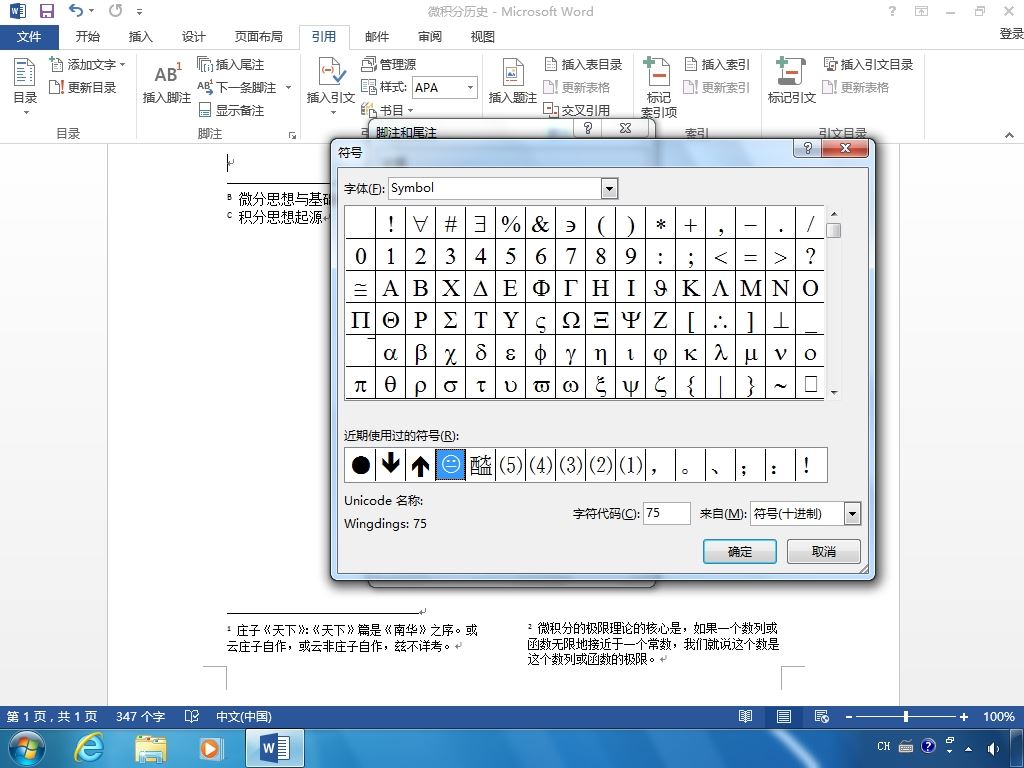Click Insert Table of Figures (插入表目录)

pos(583,64)
